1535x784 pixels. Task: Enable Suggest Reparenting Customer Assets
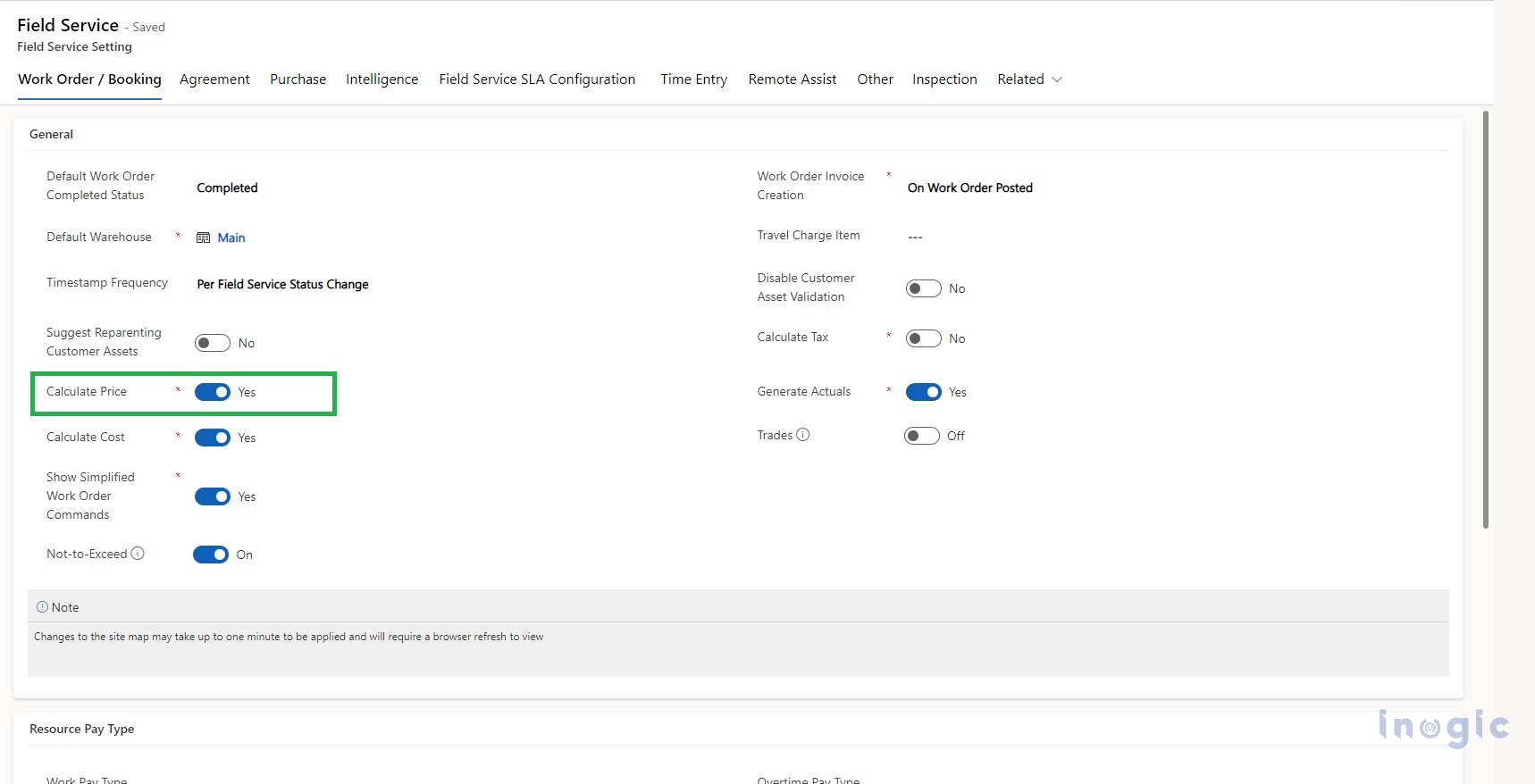[213, 343]
